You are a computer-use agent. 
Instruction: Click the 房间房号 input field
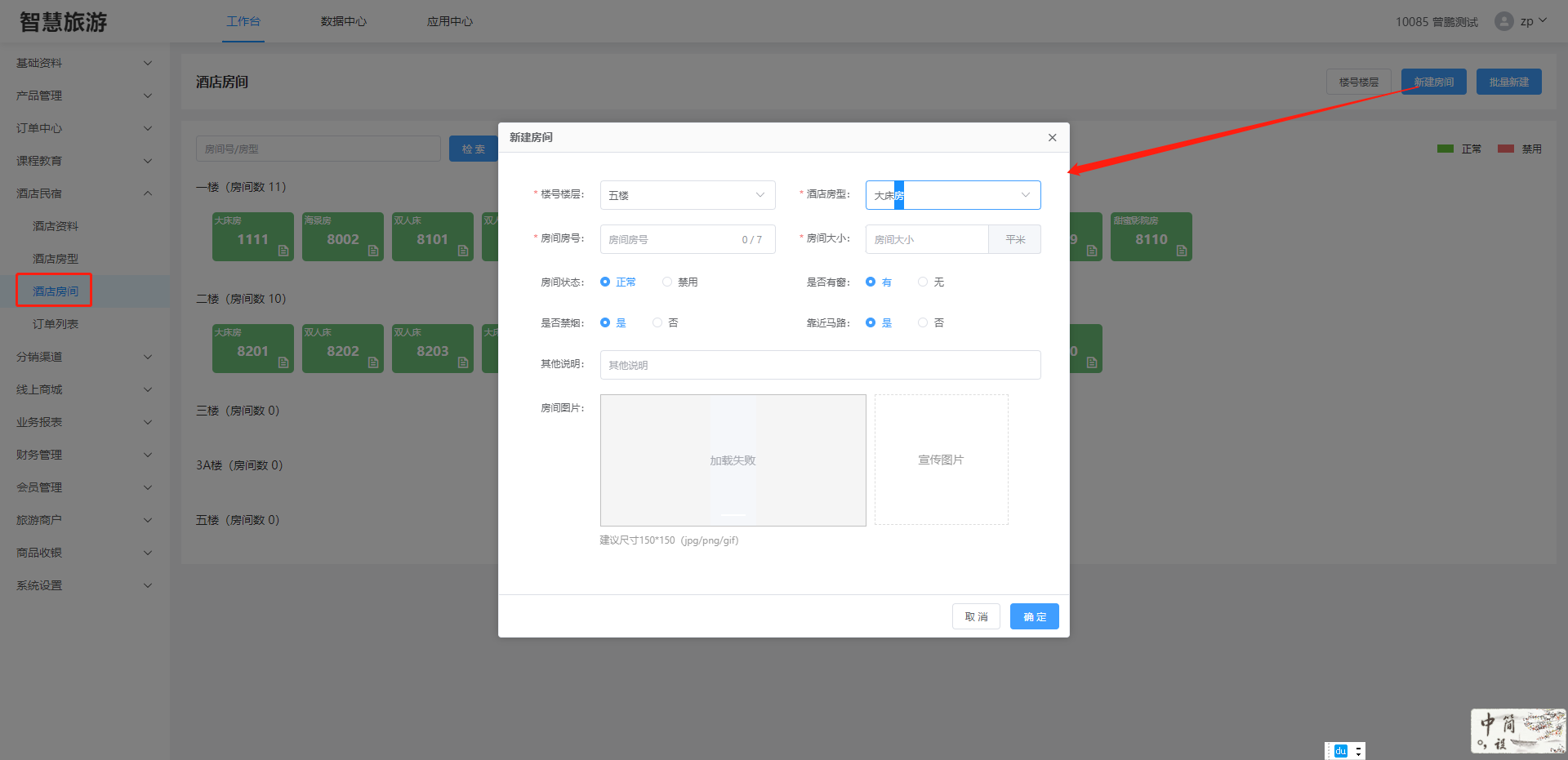671,239
